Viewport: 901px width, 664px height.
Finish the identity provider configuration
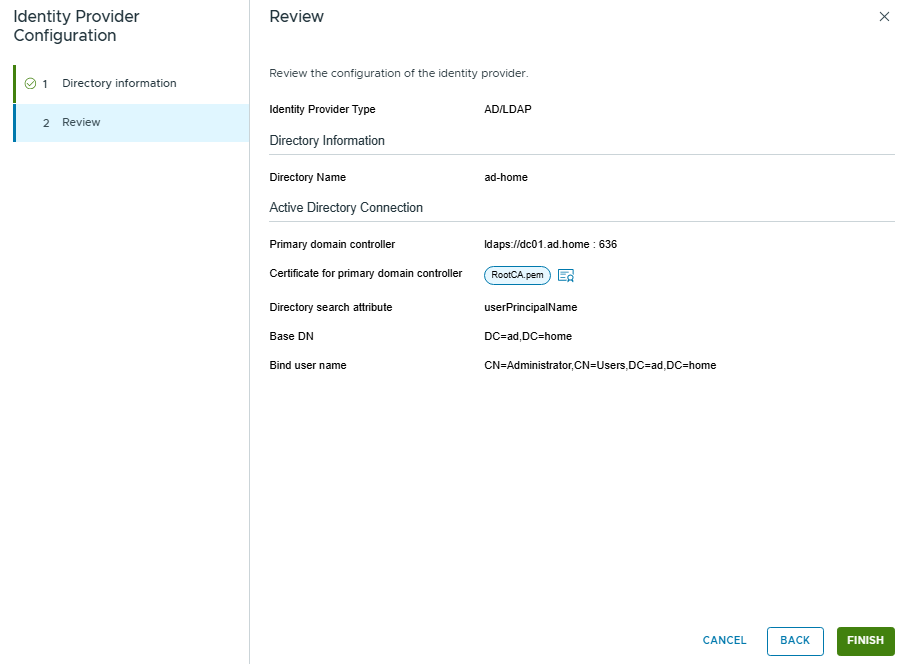click(x=865, y=641)
